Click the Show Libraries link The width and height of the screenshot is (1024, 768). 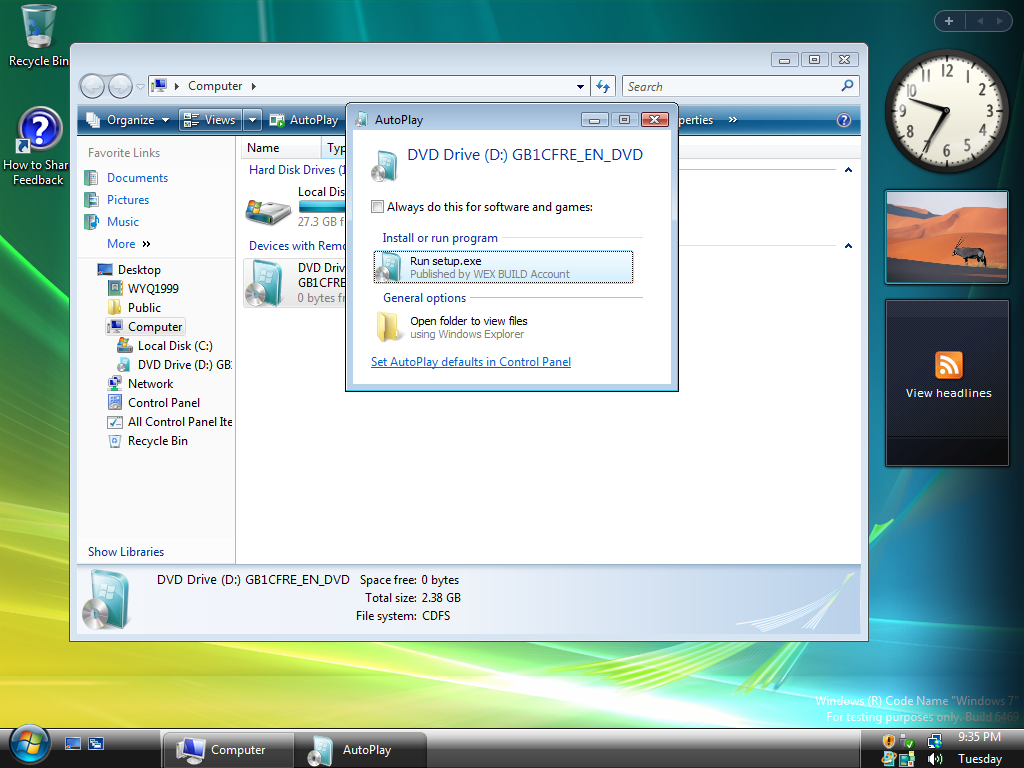tap(126, 552)
